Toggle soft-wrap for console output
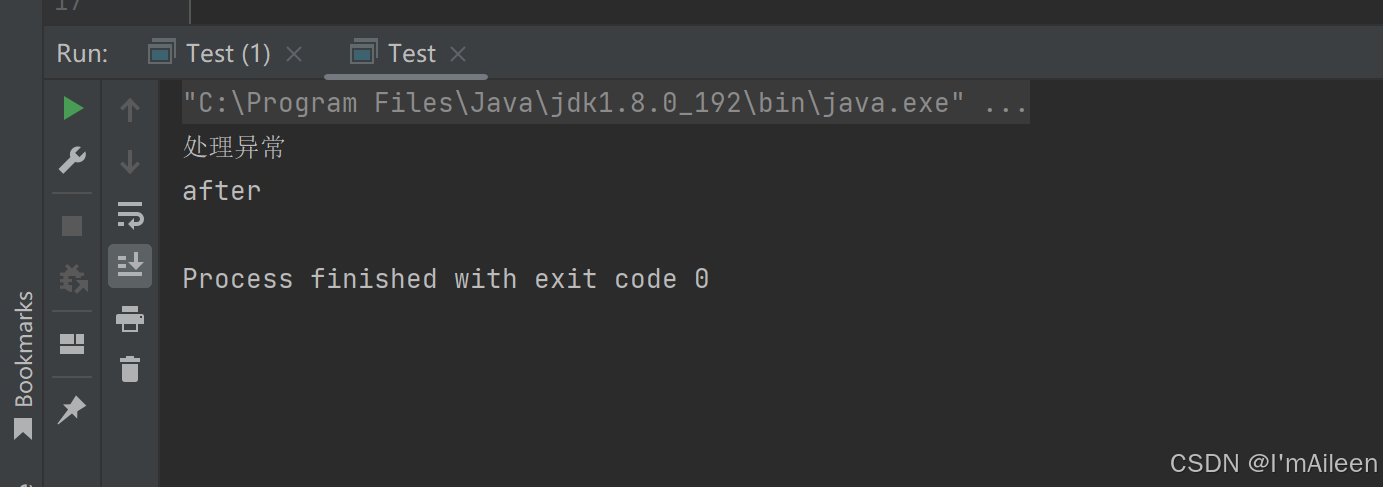This screenshot has height=487, width=1383. [130, 214]
